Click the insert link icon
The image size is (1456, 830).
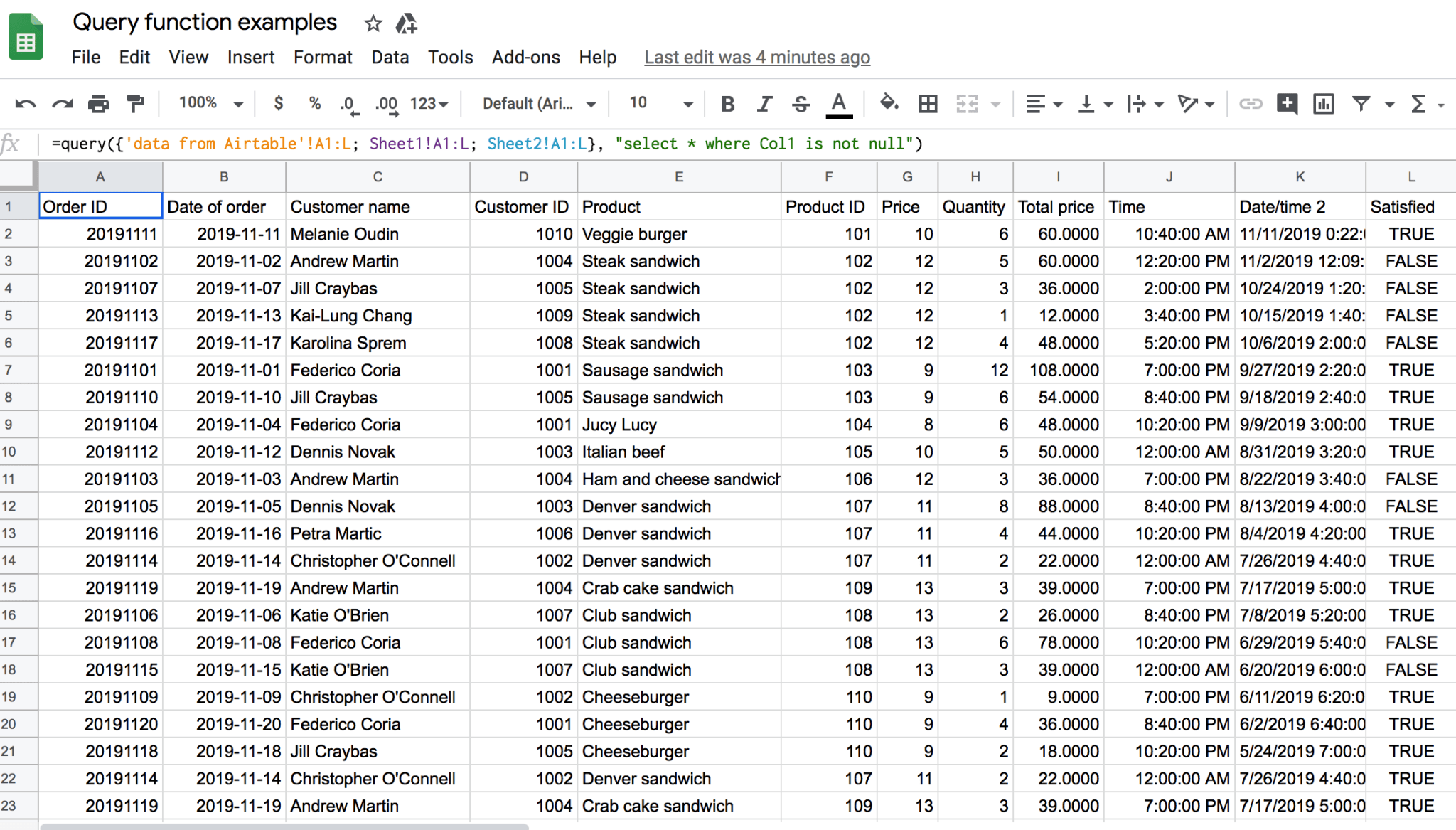coord(1251,104)
